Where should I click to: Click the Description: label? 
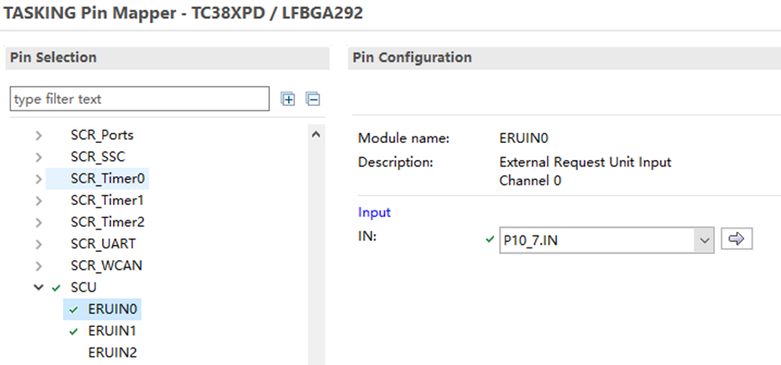click(x=395, y=162)
